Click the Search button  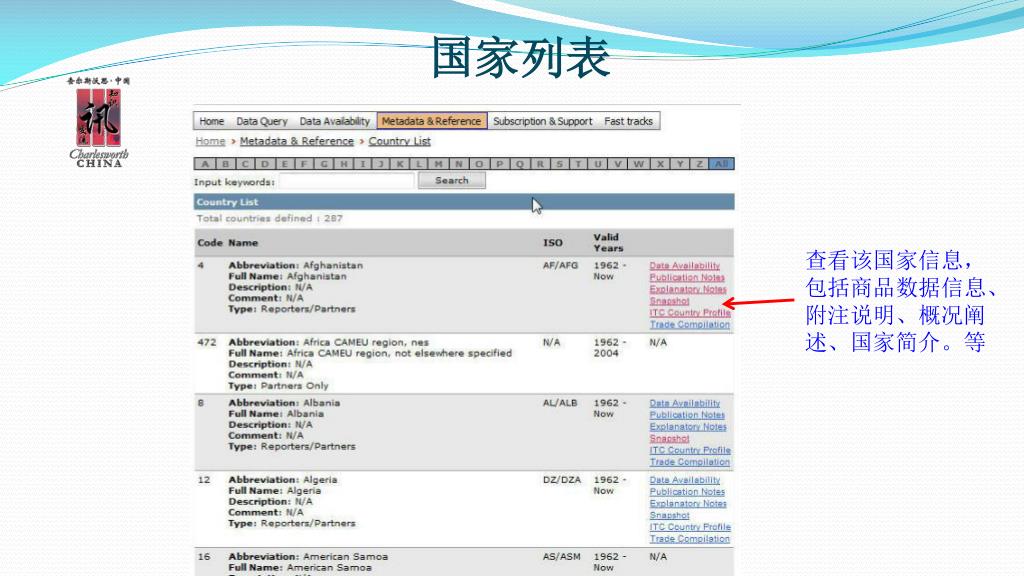click(452, 180)
